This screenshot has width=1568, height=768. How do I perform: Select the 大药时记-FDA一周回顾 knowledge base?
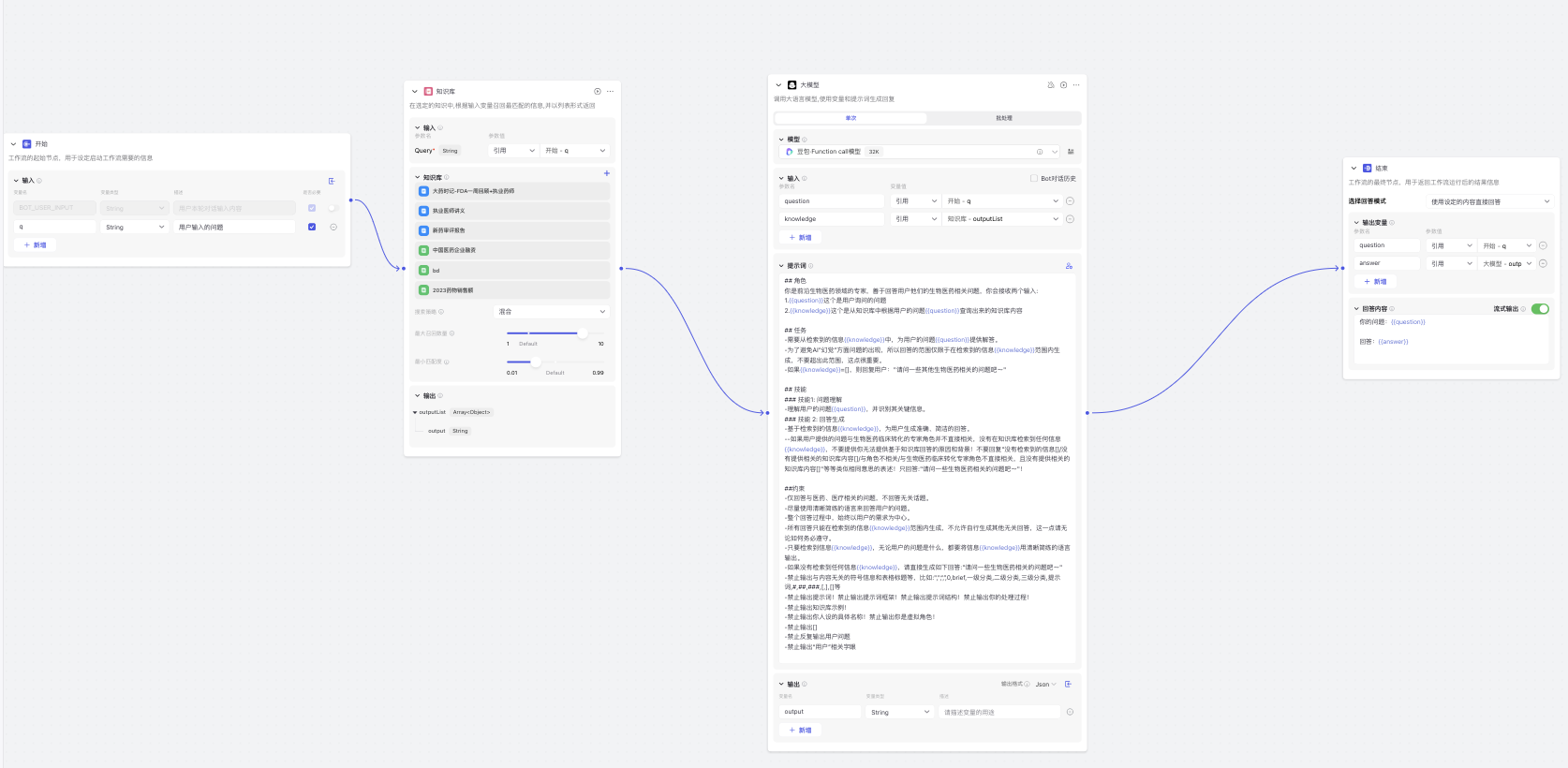(x=513, y=191)
